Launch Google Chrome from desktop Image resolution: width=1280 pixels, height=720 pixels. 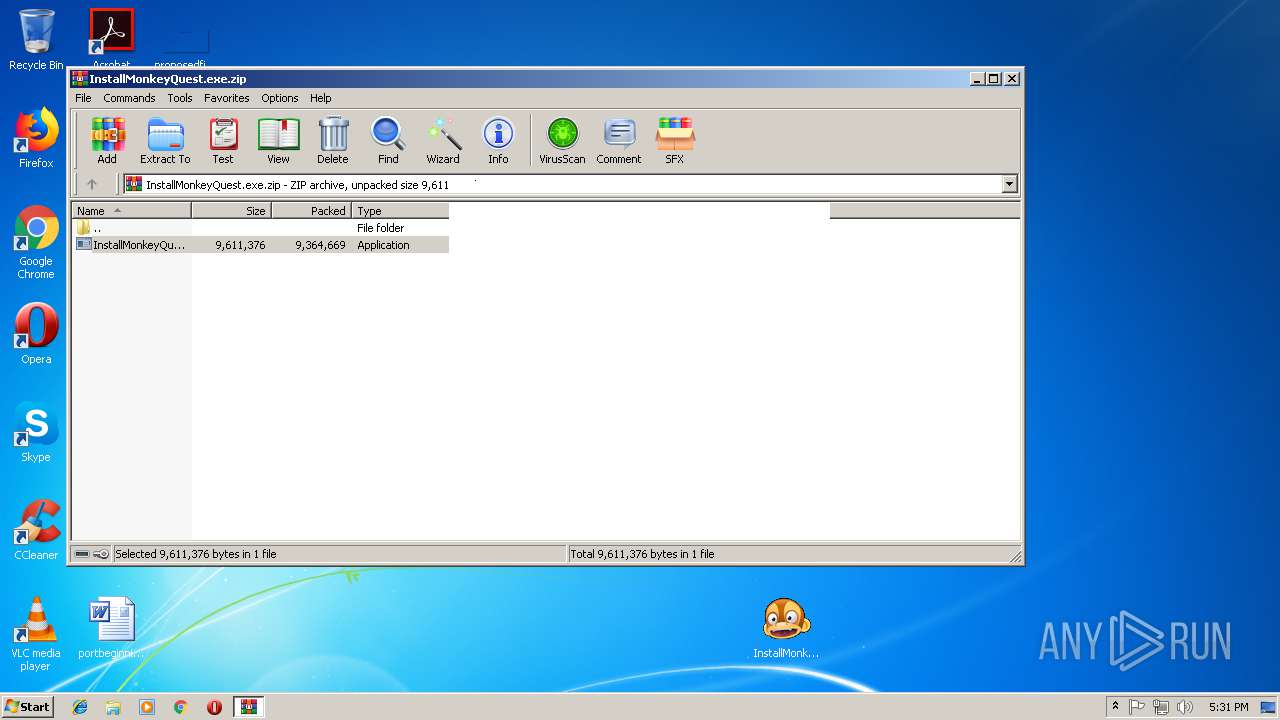(36, 243)
